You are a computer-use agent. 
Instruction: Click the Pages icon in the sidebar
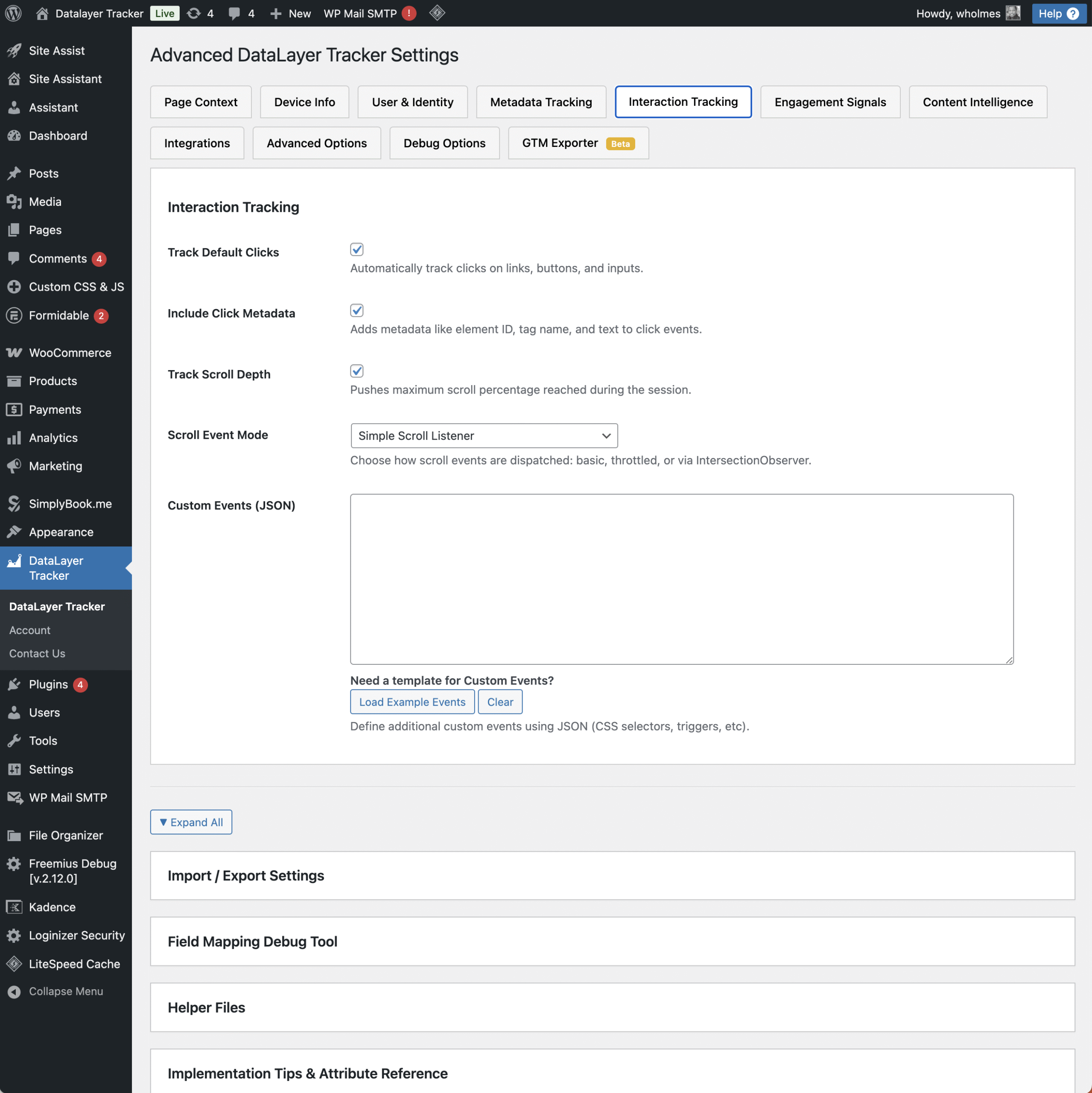tap(14, 230)
